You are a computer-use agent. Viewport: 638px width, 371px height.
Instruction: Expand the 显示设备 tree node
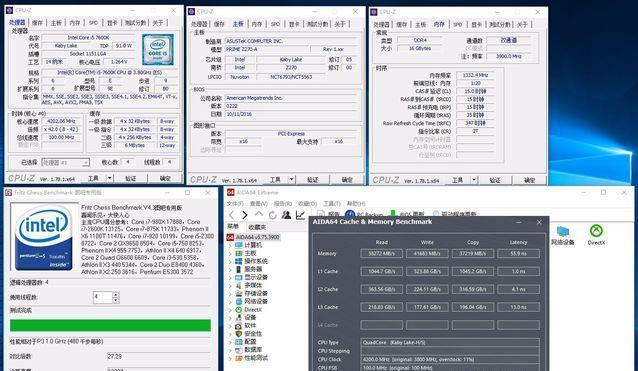tap(230, 277)
